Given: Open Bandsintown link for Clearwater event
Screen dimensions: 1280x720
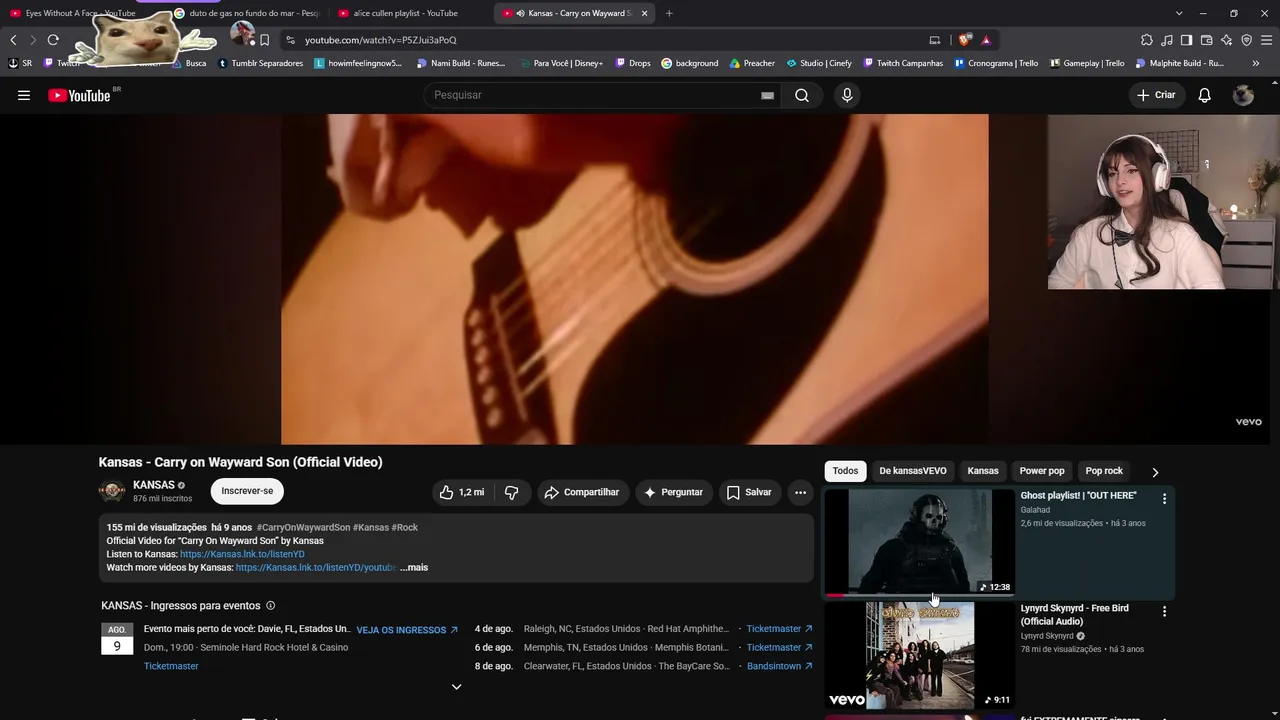Looking at the screenshot, I should 779,666.
